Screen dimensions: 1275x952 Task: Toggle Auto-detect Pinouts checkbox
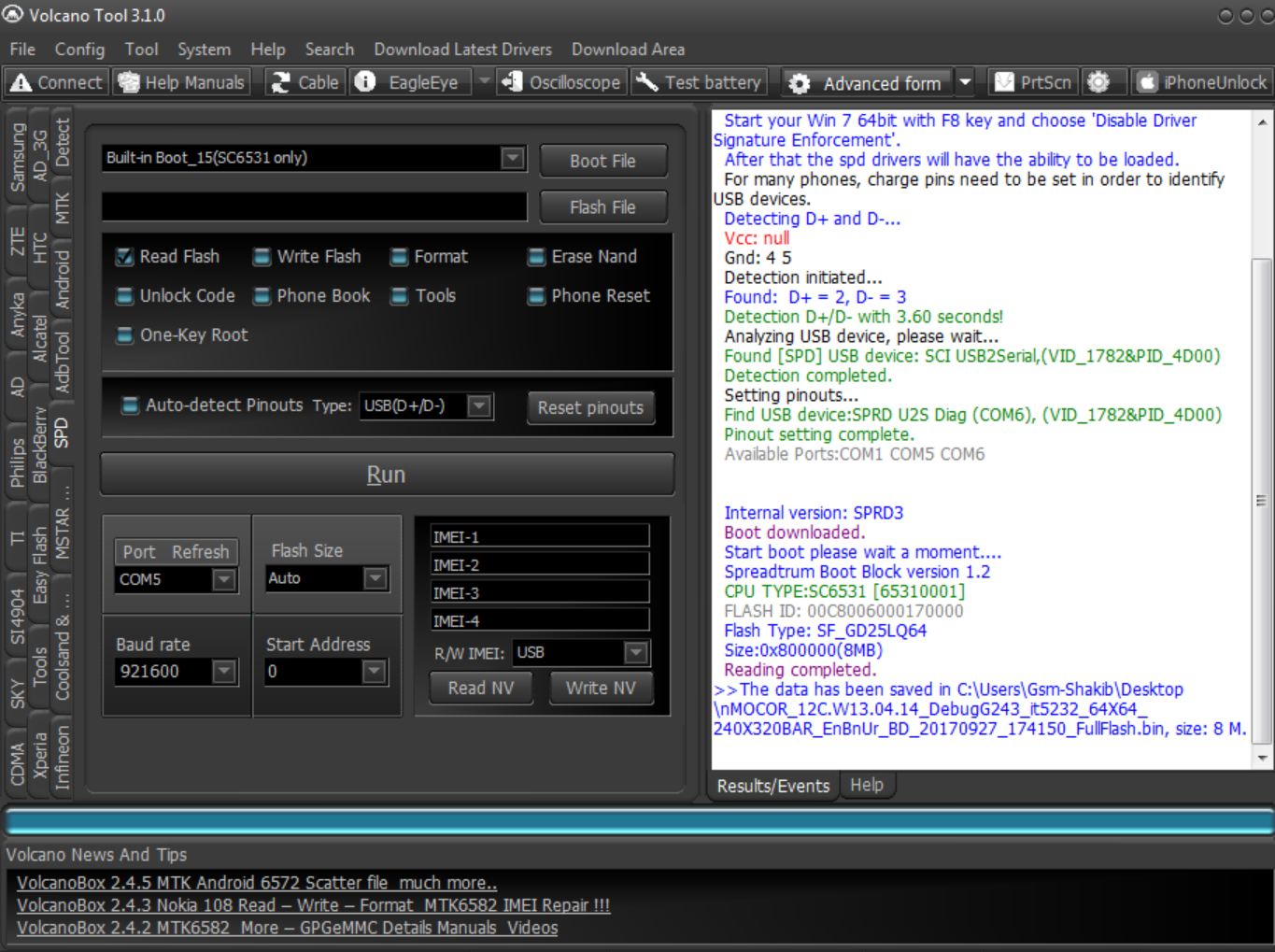[131, 405]
